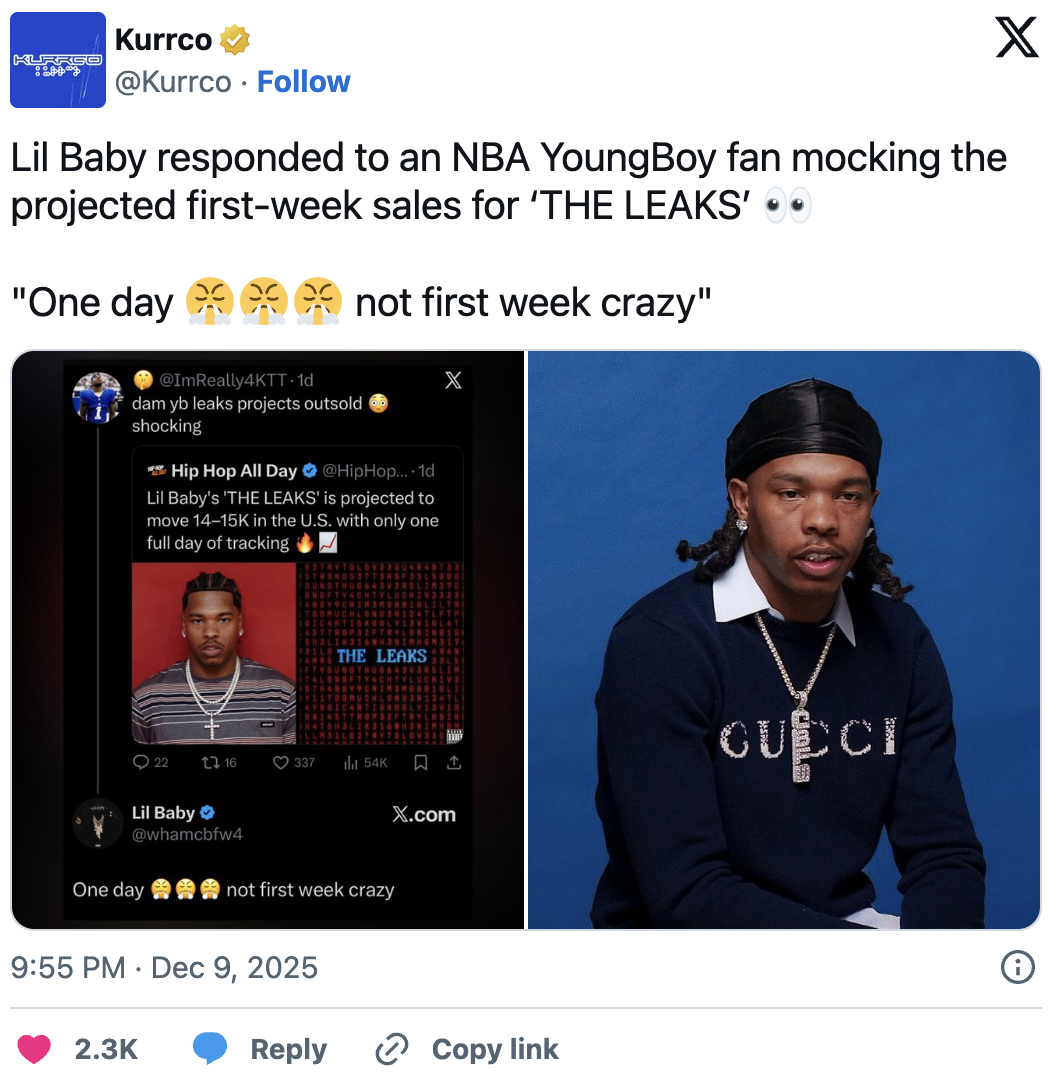Click the blue reply speech bubble icon
This screenshot has width=1060, height=1086.
point(210,1048)
